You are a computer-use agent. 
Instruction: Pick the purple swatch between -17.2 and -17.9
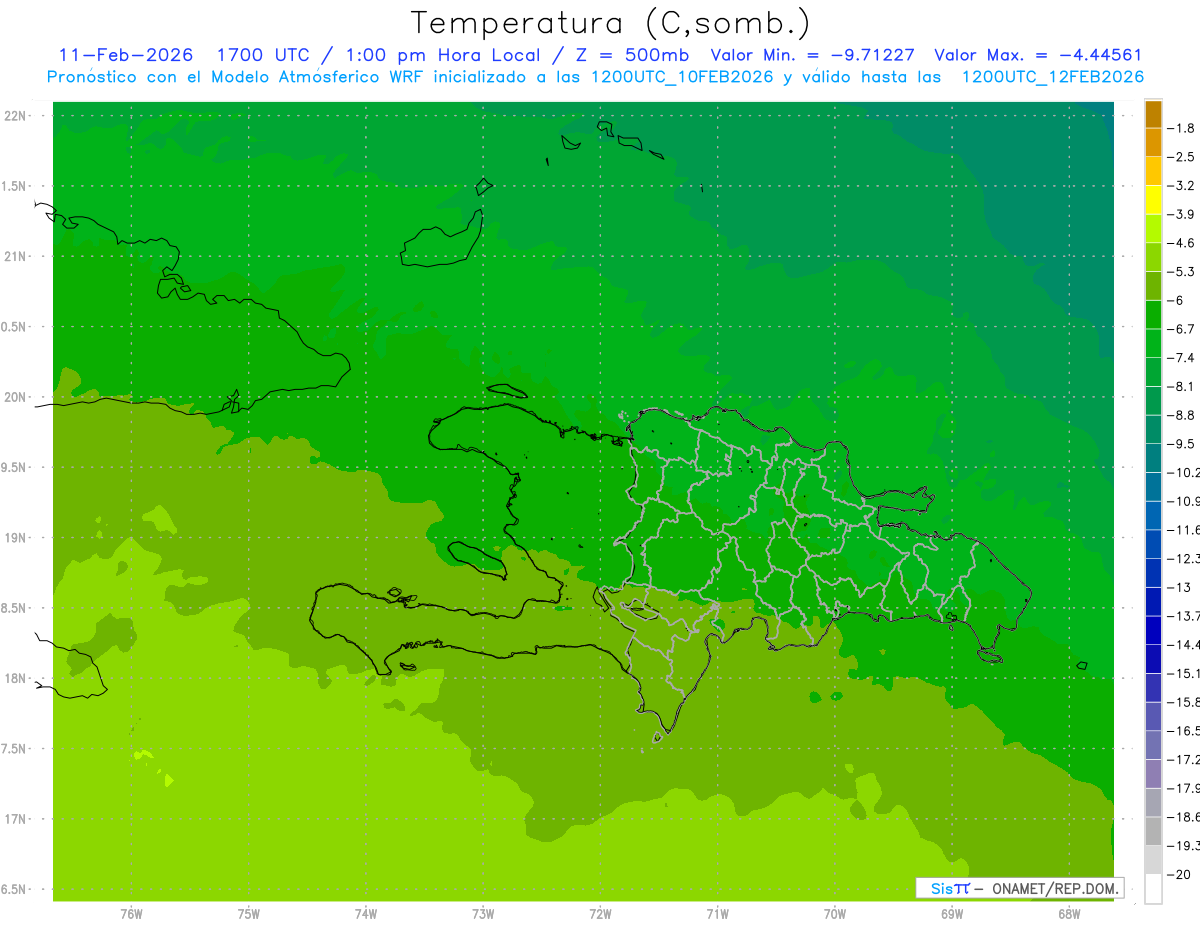click(1153, 774)
